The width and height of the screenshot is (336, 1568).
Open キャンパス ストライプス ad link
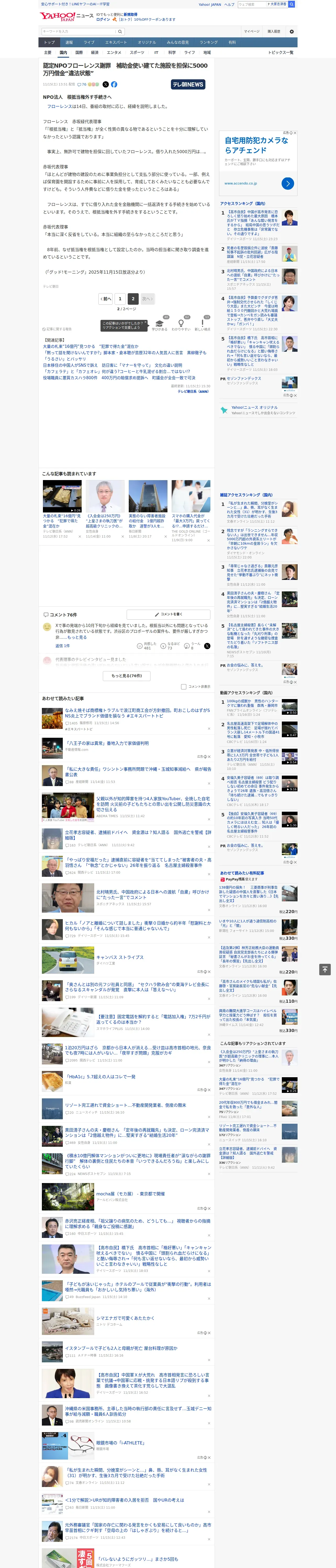coord(120,958)
